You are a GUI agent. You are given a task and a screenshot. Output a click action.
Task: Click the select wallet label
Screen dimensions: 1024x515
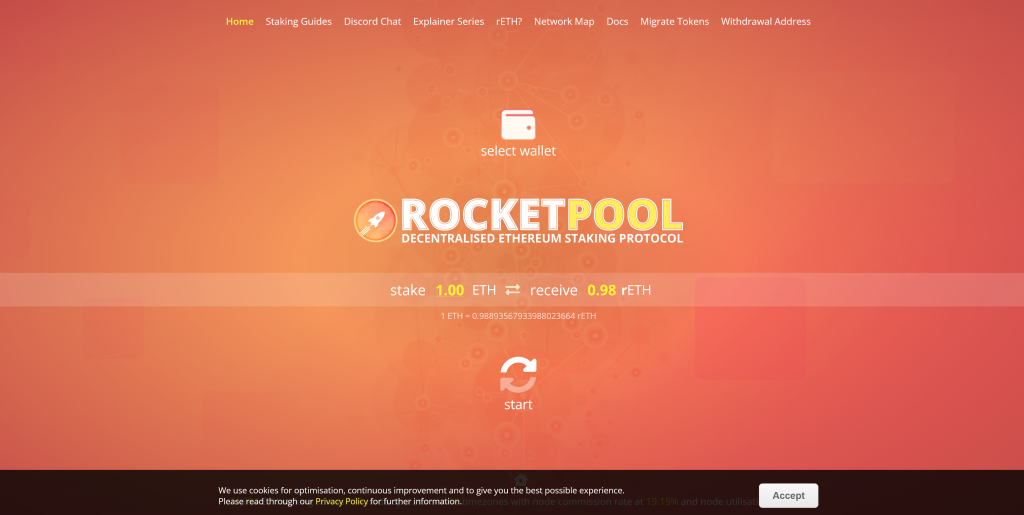pyautogui.click(x=518, y=151)
